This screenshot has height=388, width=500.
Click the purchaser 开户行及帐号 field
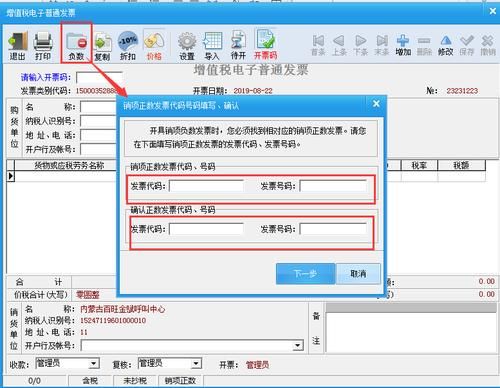click(98, 149)
